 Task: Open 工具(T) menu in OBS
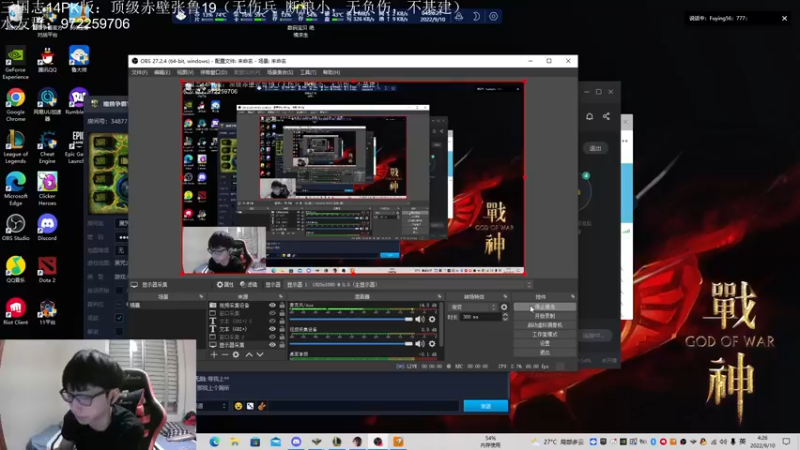[308, 72]
